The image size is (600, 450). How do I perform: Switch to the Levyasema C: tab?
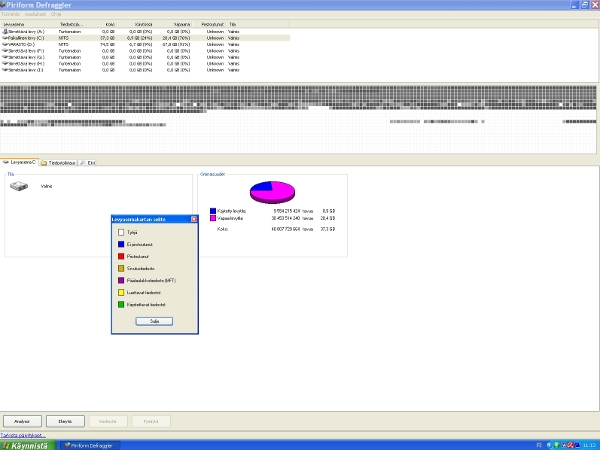tap(19, 162)
